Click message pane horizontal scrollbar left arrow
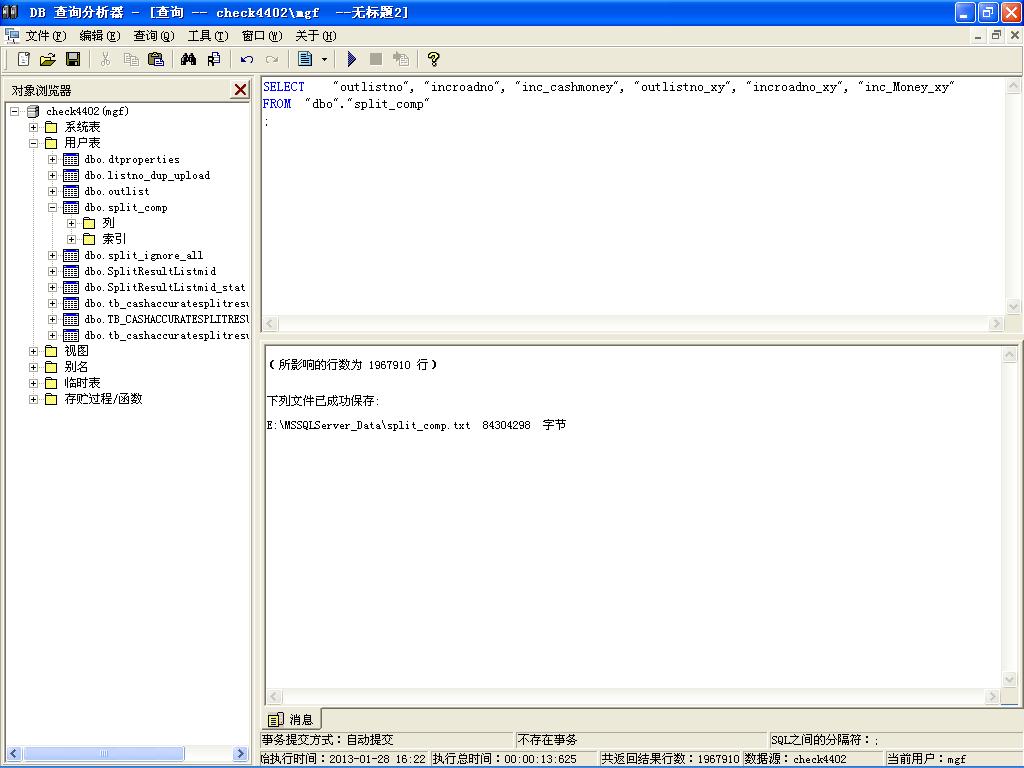The image size is (1024, 768). pyautogui.click(x=274, y=696)
